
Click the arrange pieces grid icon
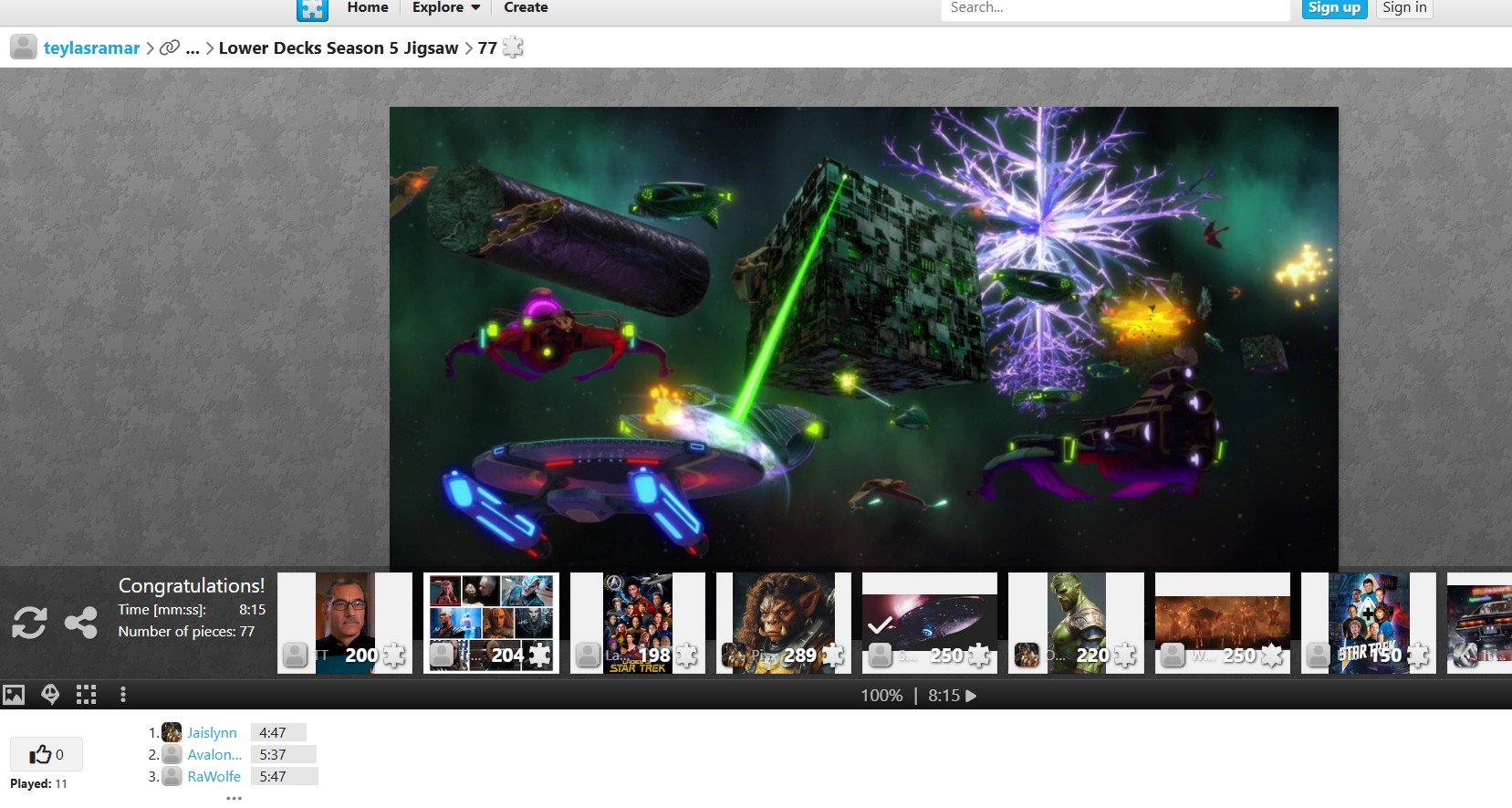[x=86, y=695]
